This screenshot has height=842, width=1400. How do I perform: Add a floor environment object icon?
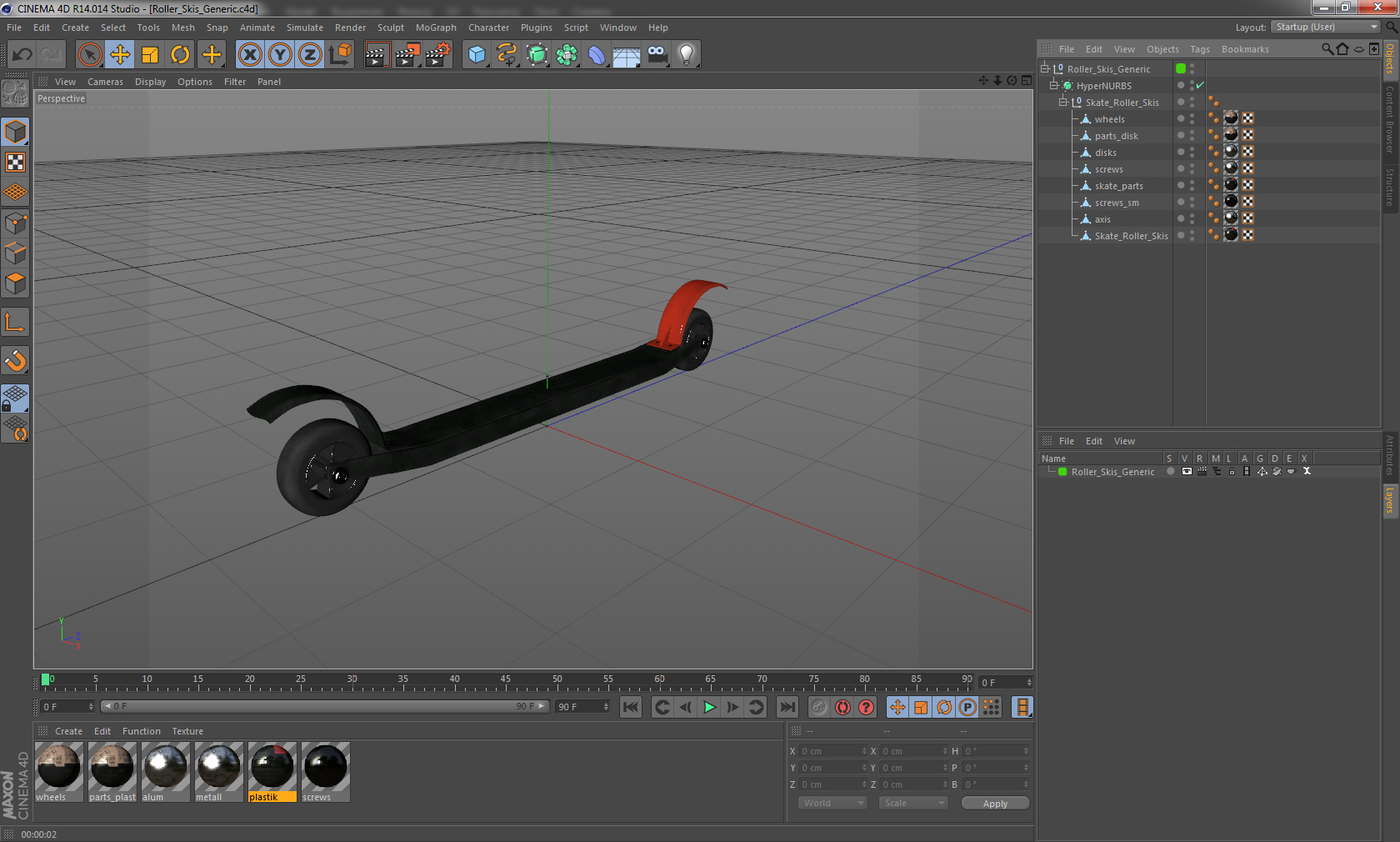(627, 55)
